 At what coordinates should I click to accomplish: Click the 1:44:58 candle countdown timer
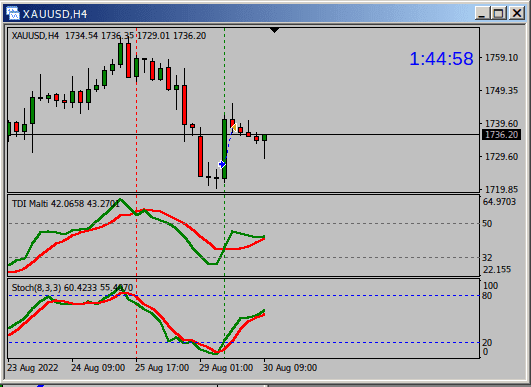click(x=441, y=59)
